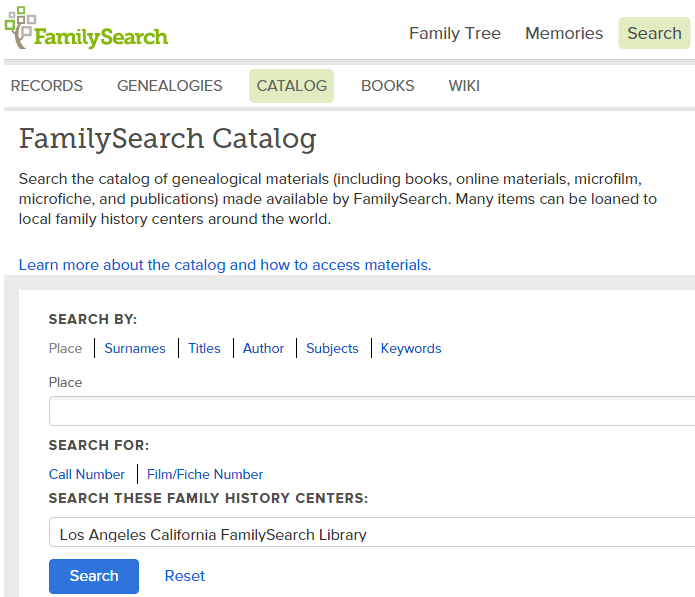Select the Search top menu item
This screenshot has height=597, width=695.
(654, 33)
